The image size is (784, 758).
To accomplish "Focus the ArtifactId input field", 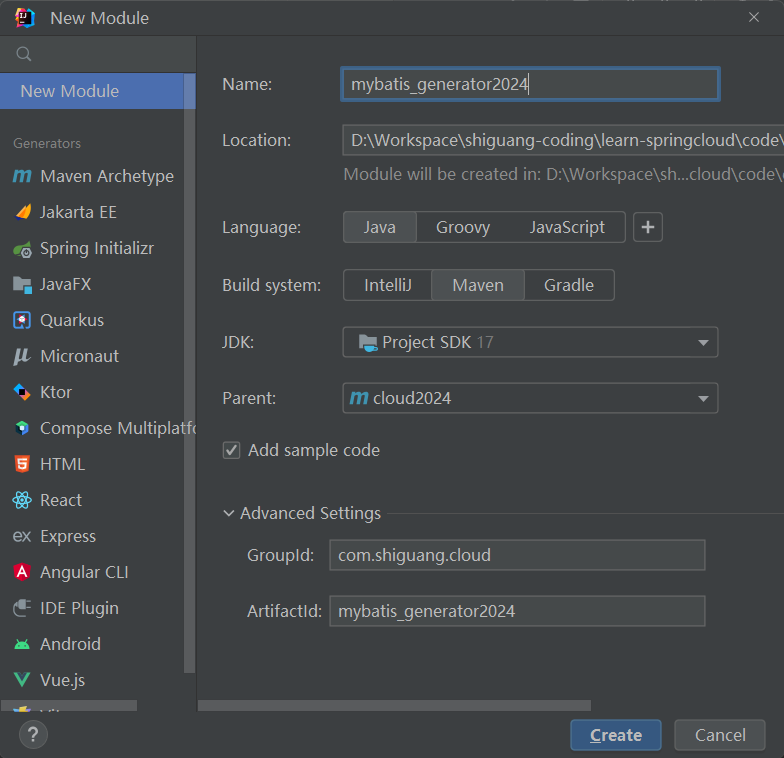I will click(517, 611).
